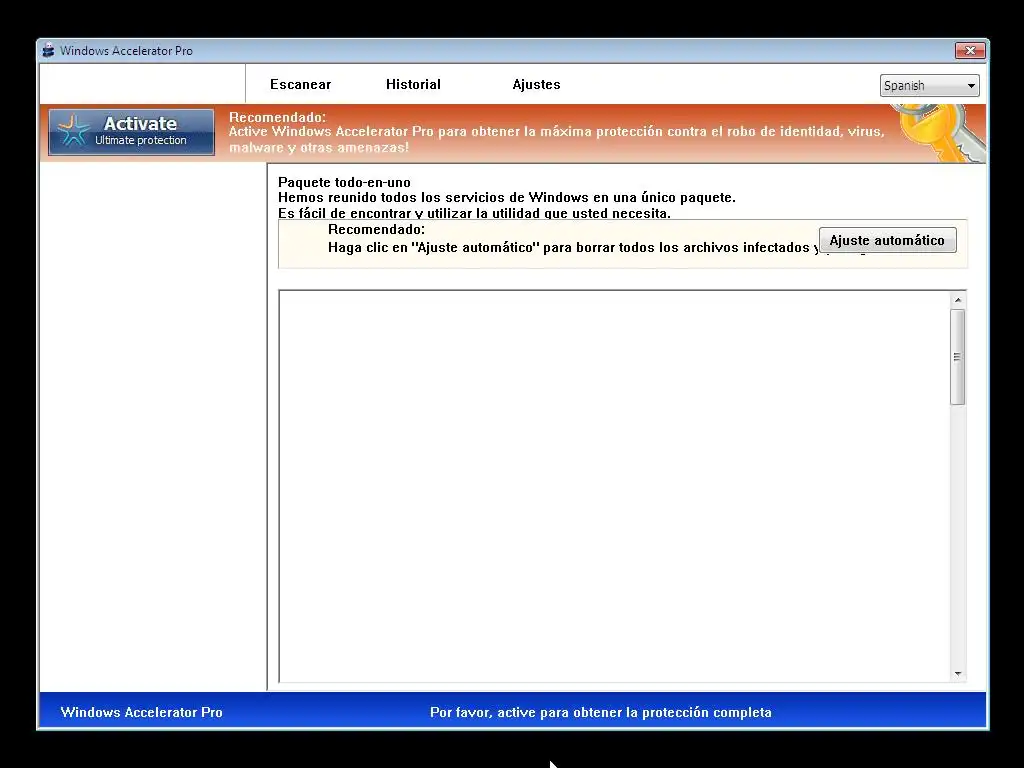Click 'Haga clic en "Ajuste automático"' text

coord(571,248)
